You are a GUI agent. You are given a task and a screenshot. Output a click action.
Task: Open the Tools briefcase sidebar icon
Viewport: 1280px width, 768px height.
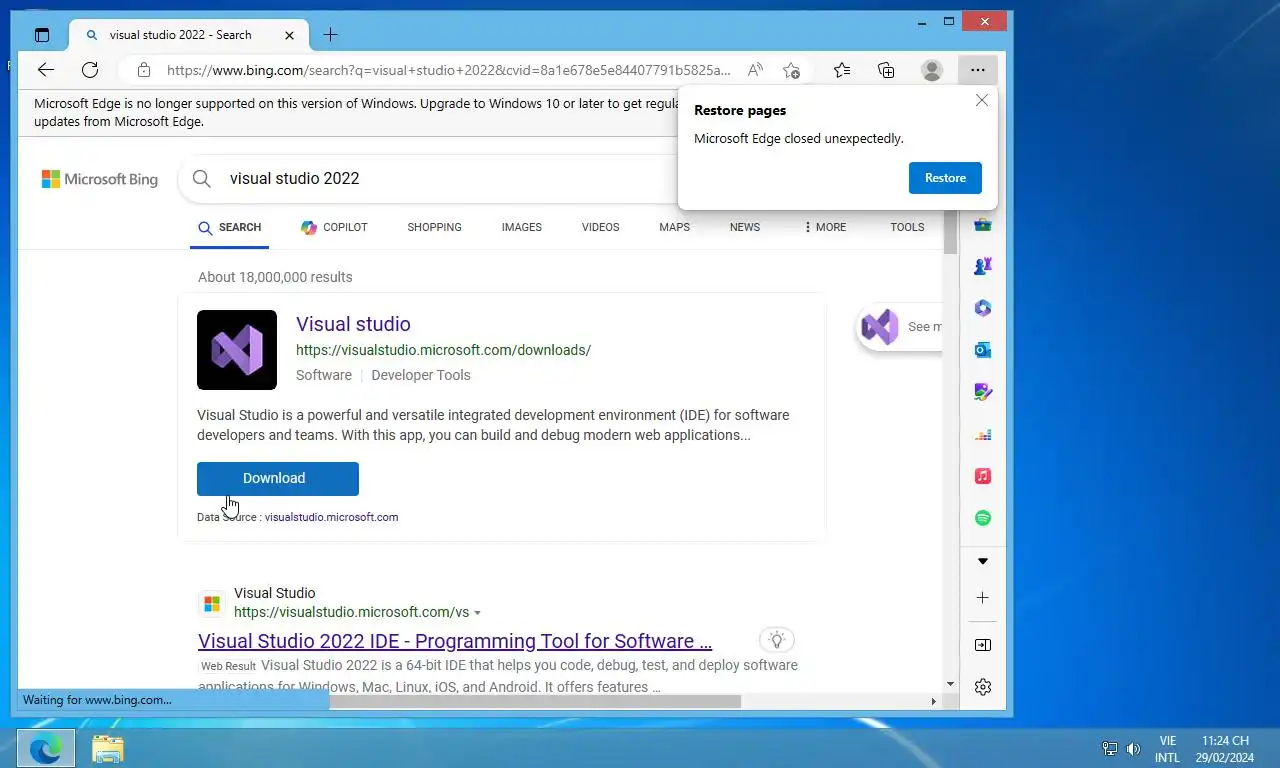click(x=983, y=224)
